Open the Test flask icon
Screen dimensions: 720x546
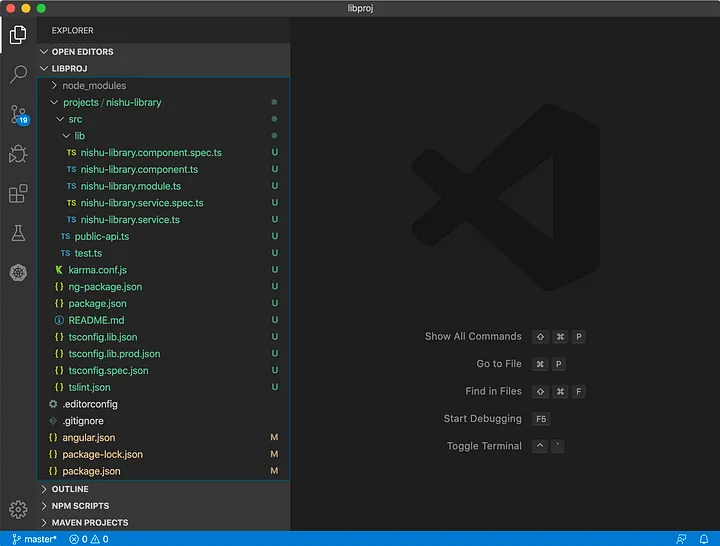click(18, 233)
